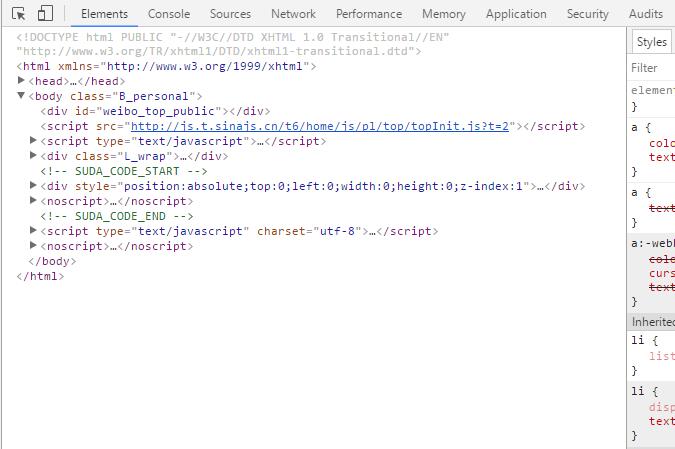Expand the noscript node after position:absolute div
The height and width of the screenshot is (449, 675).
(x=33, y=200)
